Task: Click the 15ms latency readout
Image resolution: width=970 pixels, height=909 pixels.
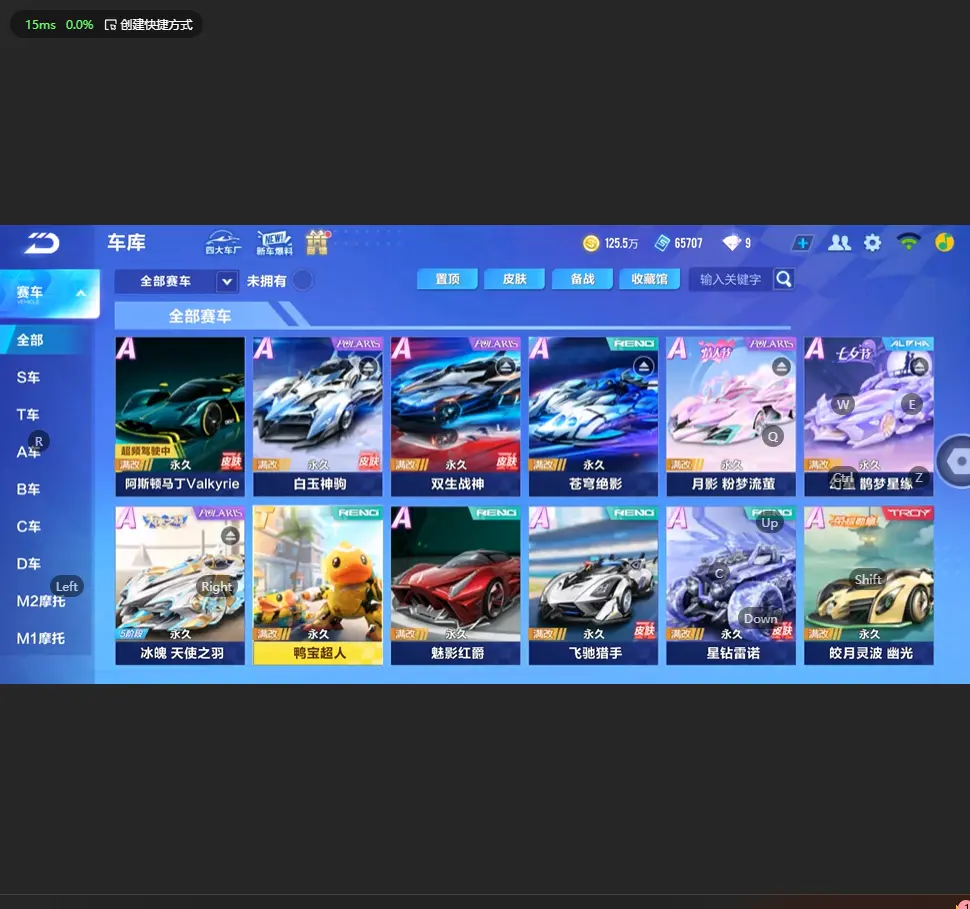Action: click(40, 25)
